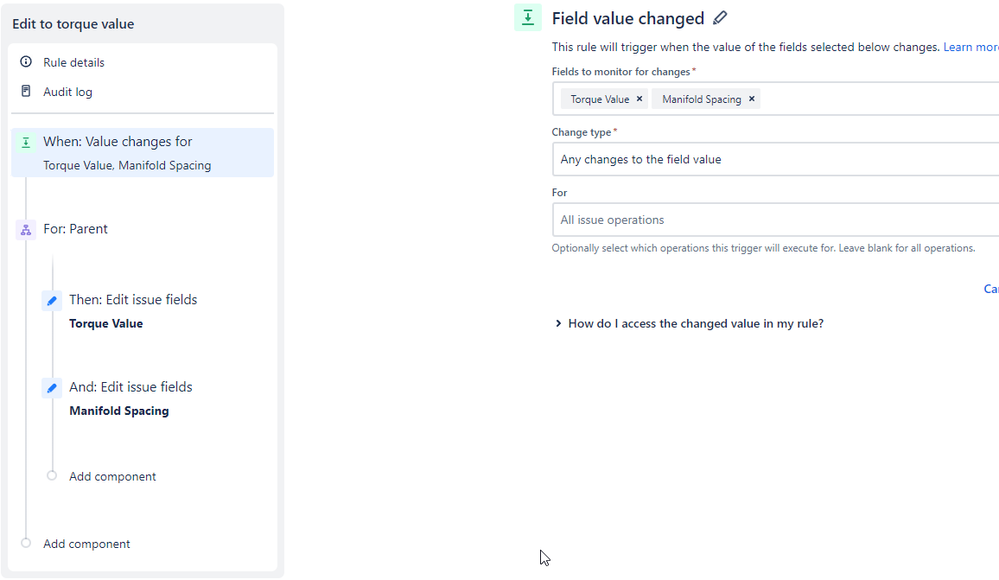Remove the Manifold Spacing field chip
This screenshot has width=999, height=580.
(x=752, y=99)
